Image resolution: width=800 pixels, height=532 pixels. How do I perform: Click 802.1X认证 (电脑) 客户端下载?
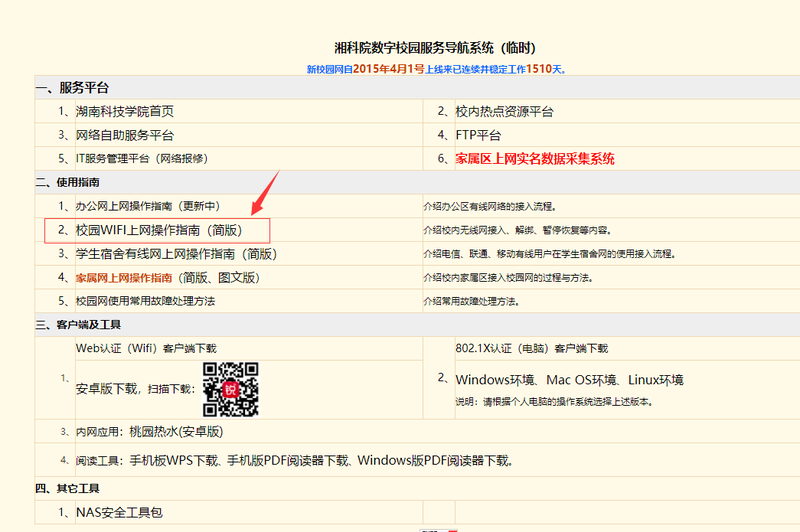coord(531,348)
